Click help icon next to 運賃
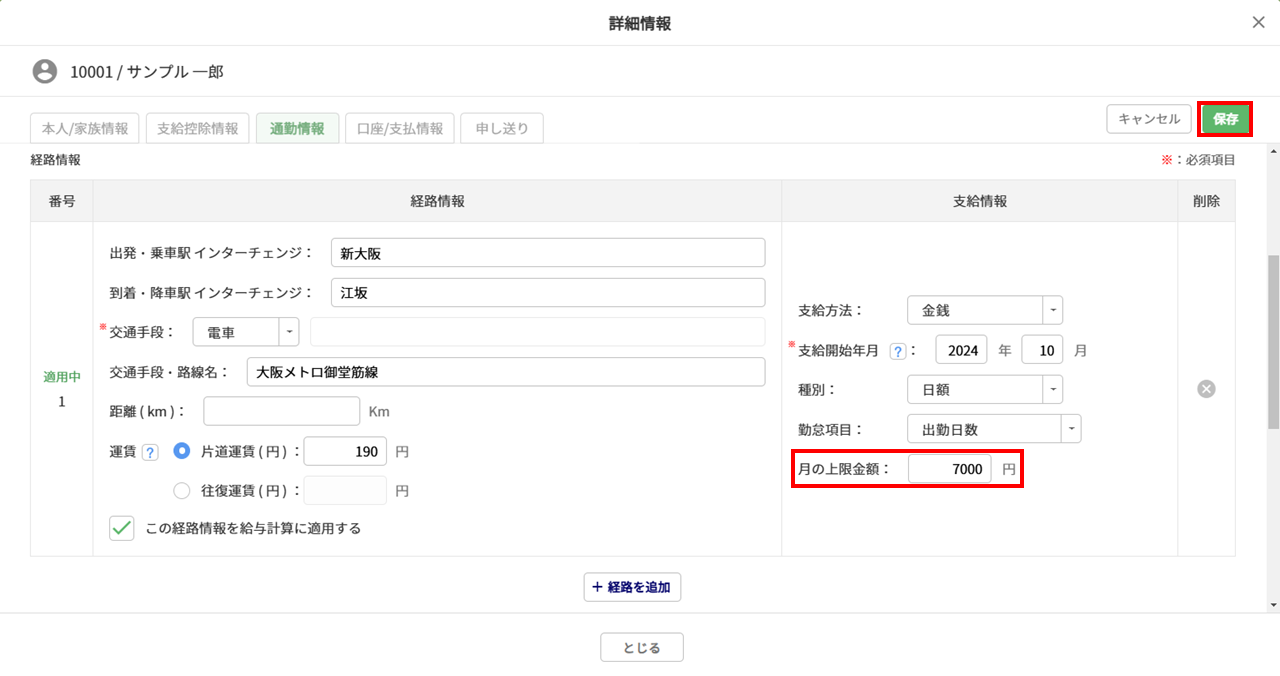Screen dimensions: 1280x676 [x=150, y=452]
